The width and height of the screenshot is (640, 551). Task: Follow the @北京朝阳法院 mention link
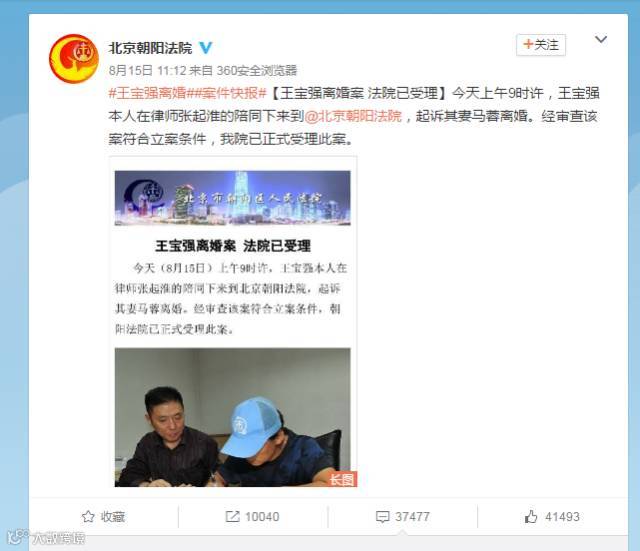pyautogui.click(x=353, y=116)
